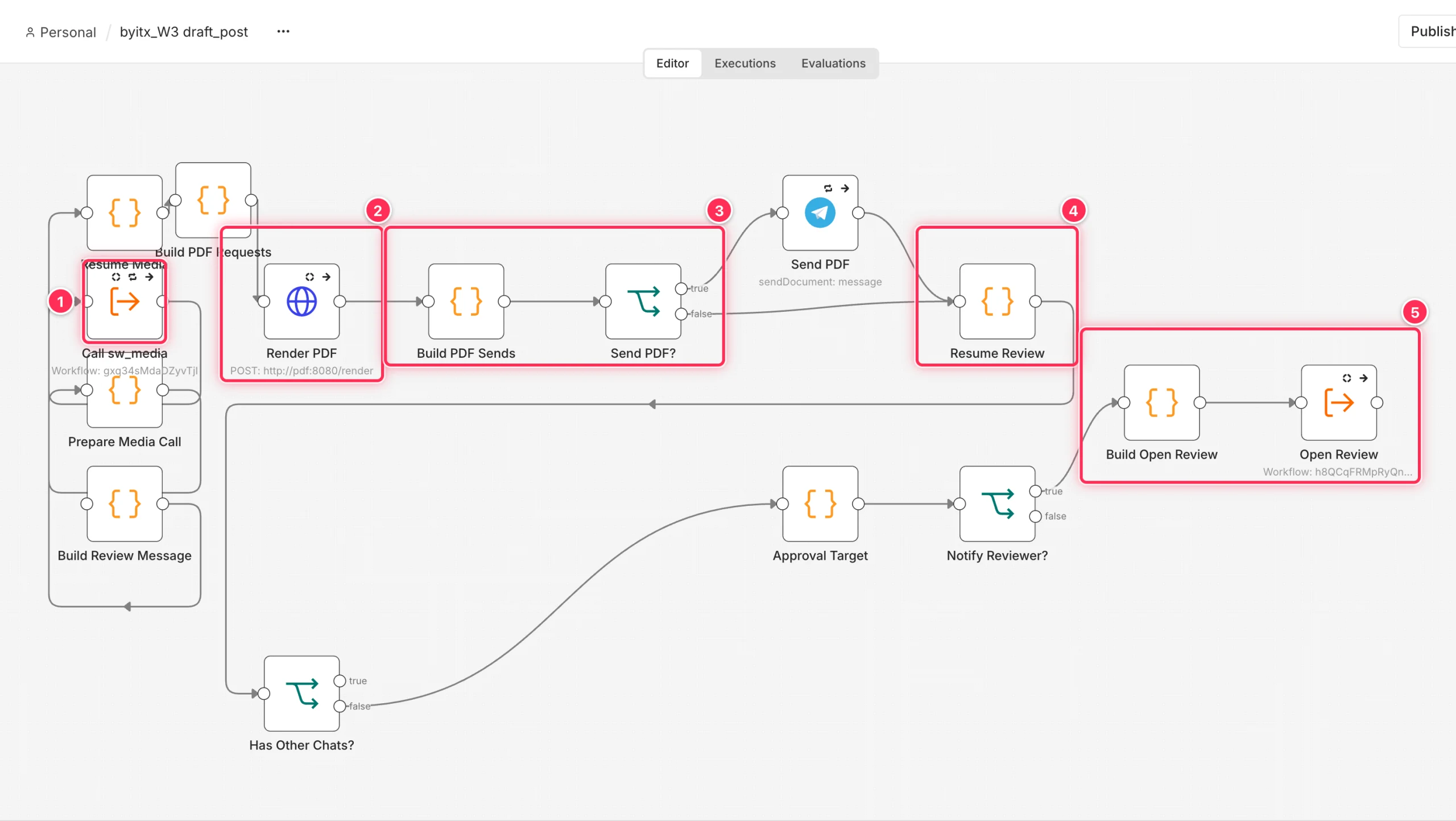
Task: Click the 'Workflow: h8QCqFRMpRyQn...' subtitle text
Action: tap(1337, 472)
